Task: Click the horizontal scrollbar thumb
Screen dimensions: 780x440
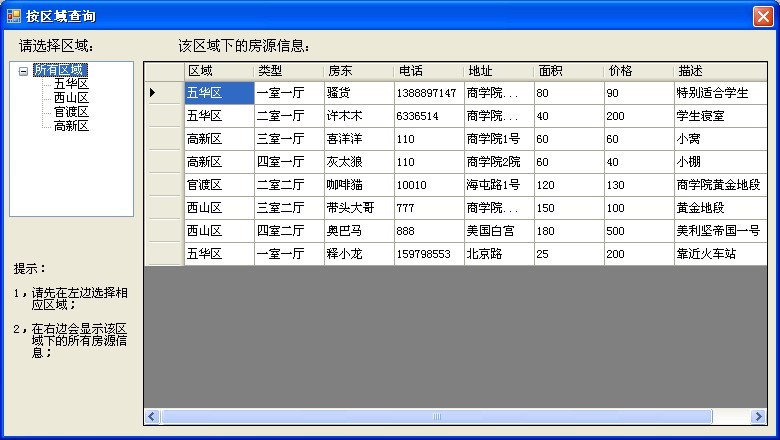Action: (x=437, y=417)
